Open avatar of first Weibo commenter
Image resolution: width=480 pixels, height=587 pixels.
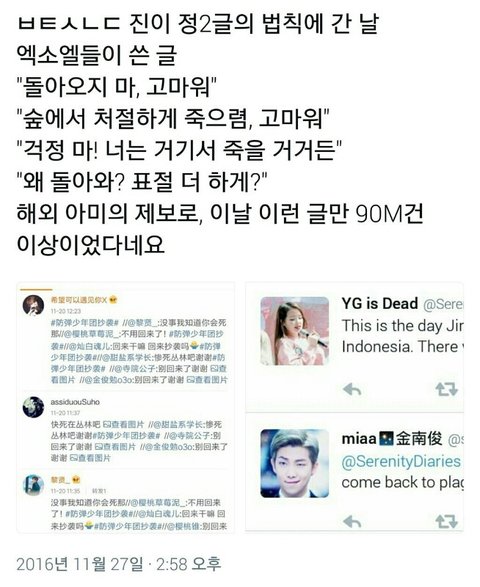click(x=33, y=305)
